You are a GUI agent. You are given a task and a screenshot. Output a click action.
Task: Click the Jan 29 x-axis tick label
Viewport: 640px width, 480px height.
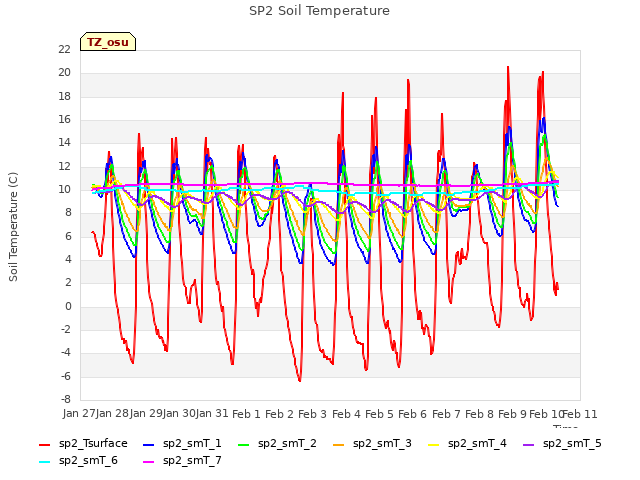tap(146, 414)
